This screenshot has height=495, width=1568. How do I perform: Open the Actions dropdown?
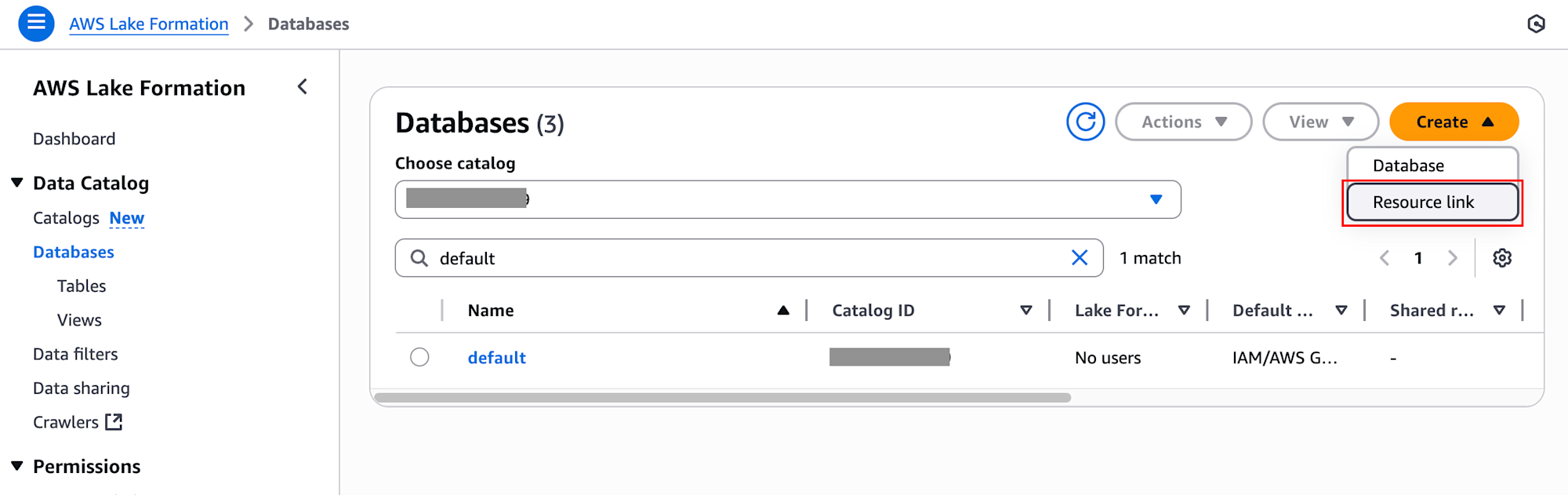coord(1183,122)
